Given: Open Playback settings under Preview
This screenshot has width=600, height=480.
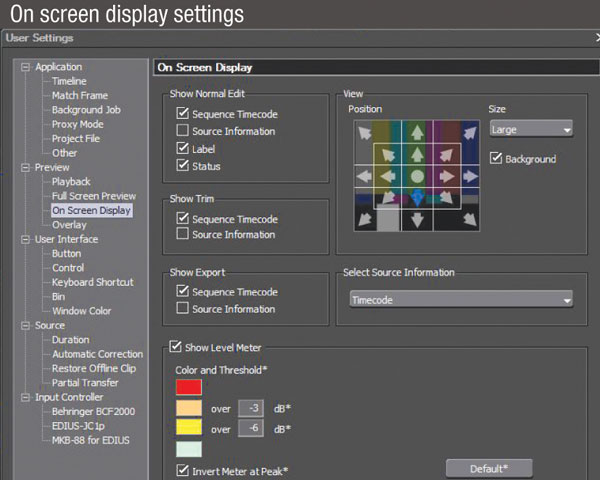Looking at the screenshot, I should pyautogui.click(x=71, y=181).
